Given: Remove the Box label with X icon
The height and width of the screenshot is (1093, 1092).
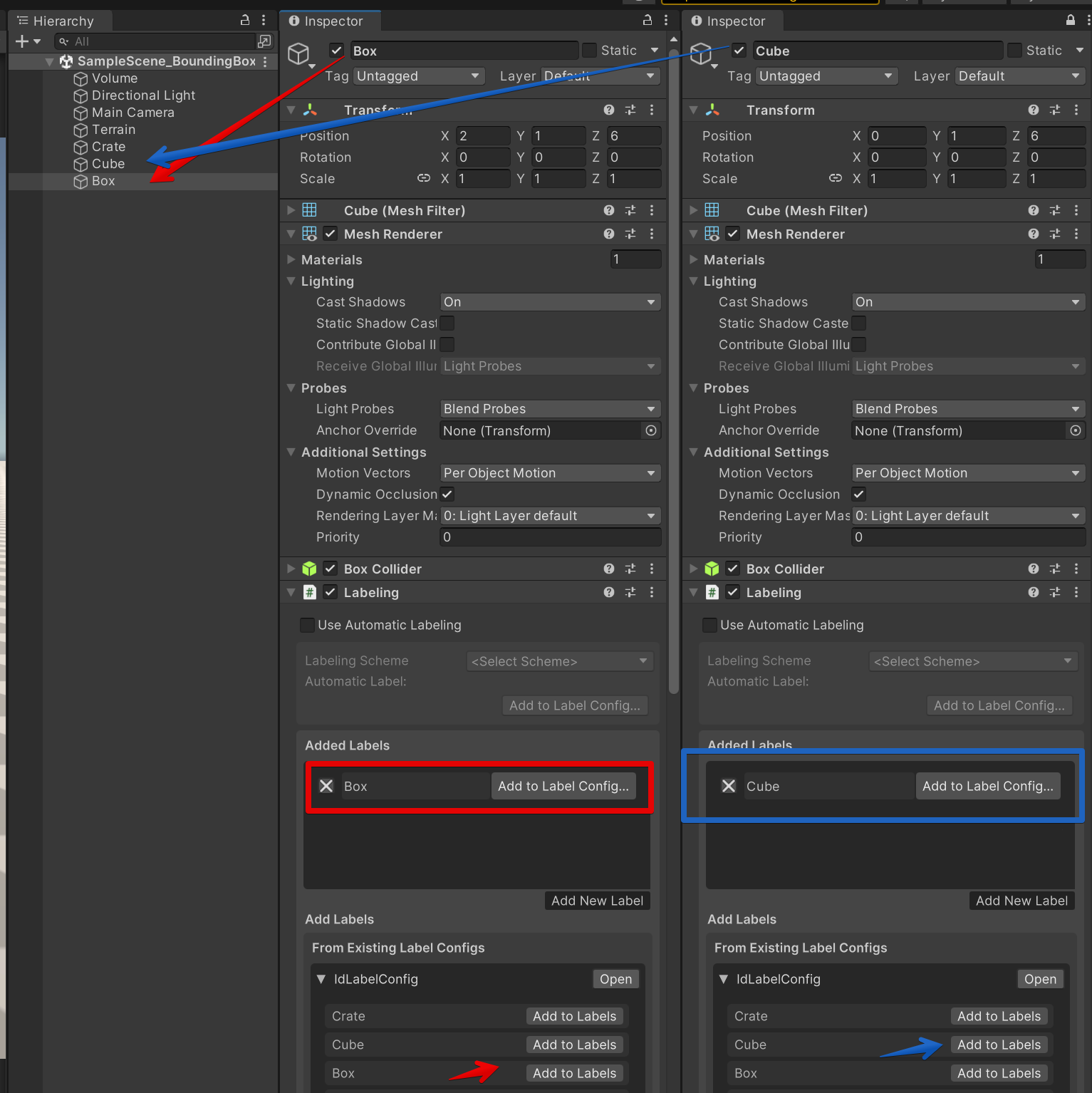Looking at the screenshot, I should (326, 786).
